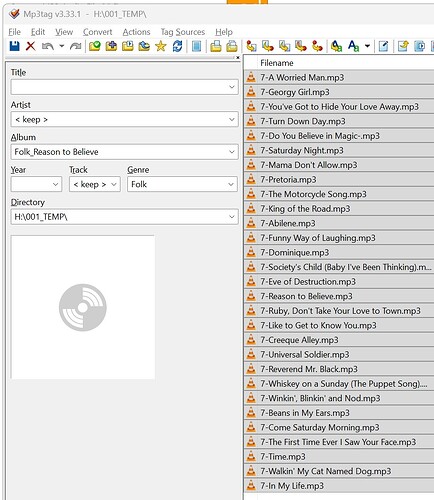This screenshot has height=500, width=434.
Task: Click the Filename - Tag converter icon
Action: coord(268,46)
